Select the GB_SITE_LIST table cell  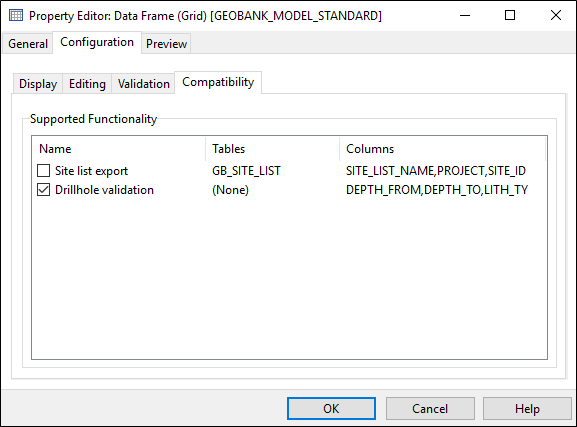[x=246, y=171]
